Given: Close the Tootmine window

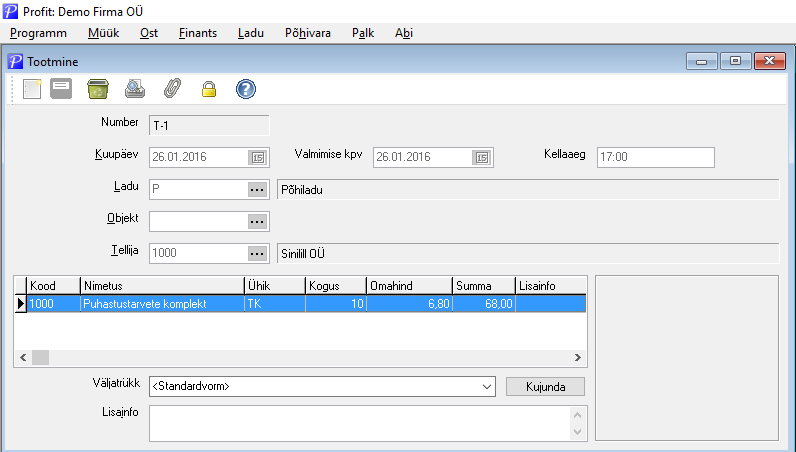Looking at the screenshot, I should tap(770, 61).
